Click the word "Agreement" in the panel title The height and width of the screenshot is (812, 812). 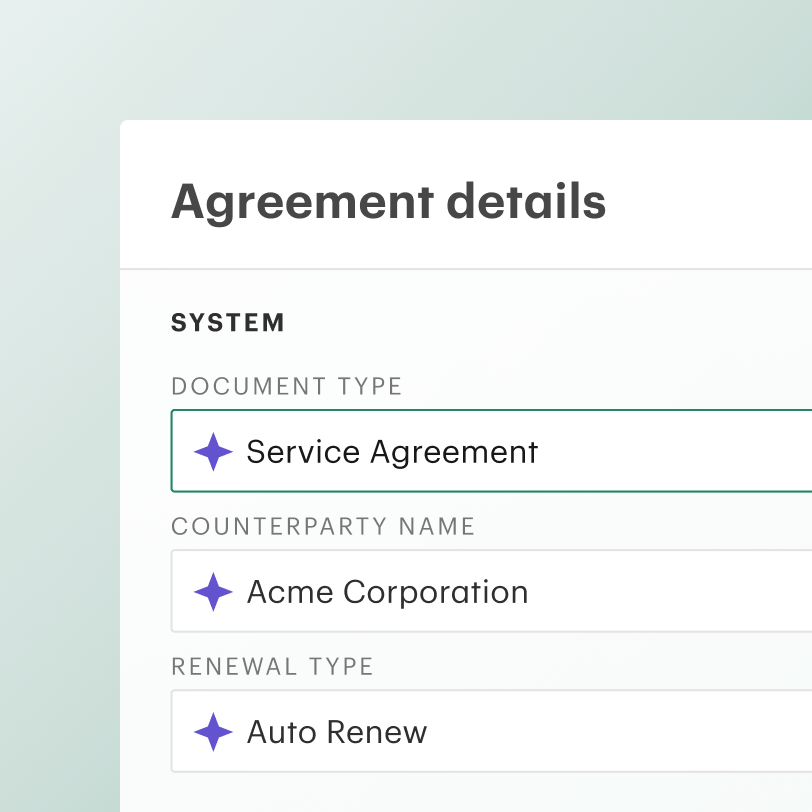(x=302, y=204)
